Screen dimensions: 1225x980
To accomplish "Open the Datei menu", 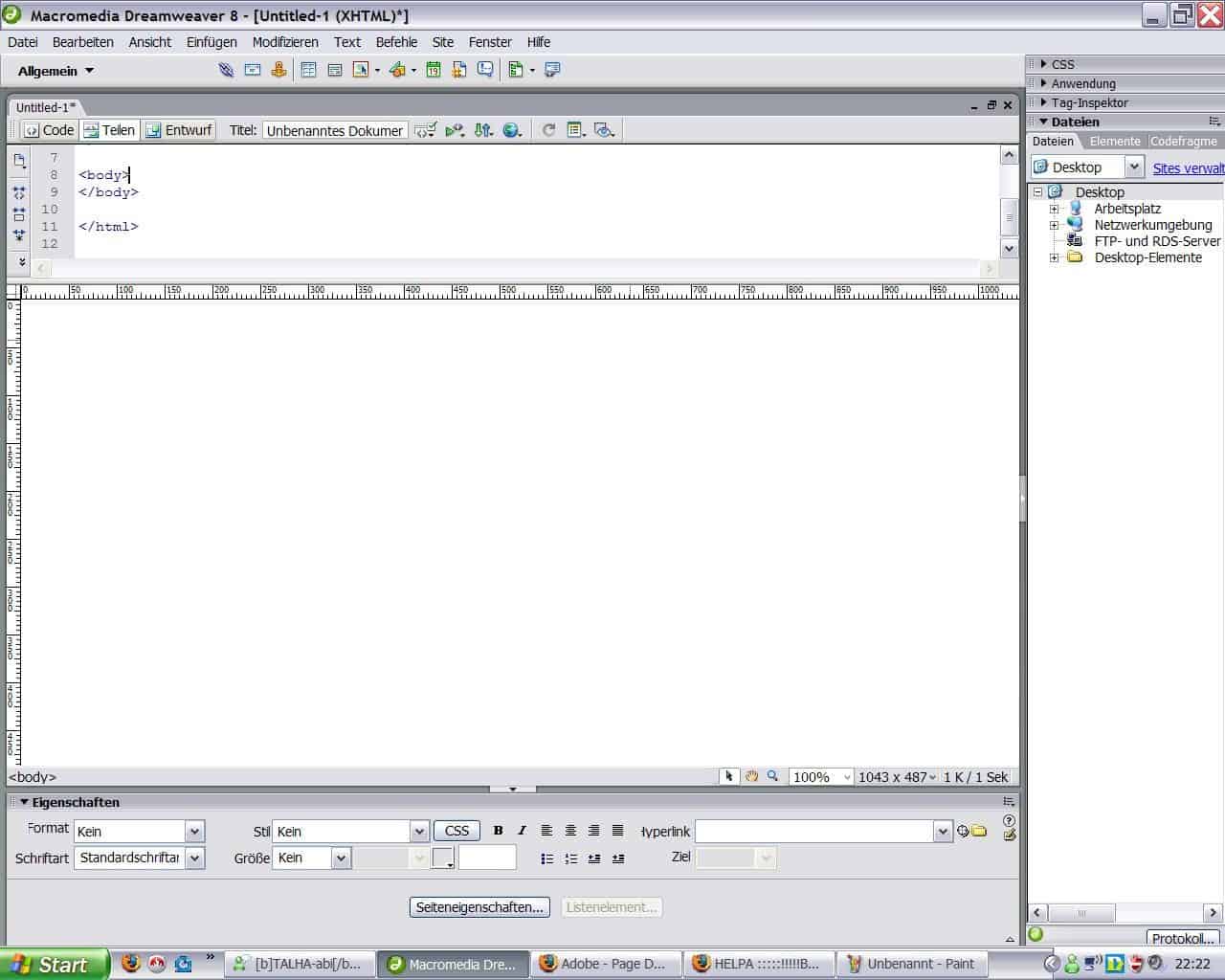I will tap(23, 42).
